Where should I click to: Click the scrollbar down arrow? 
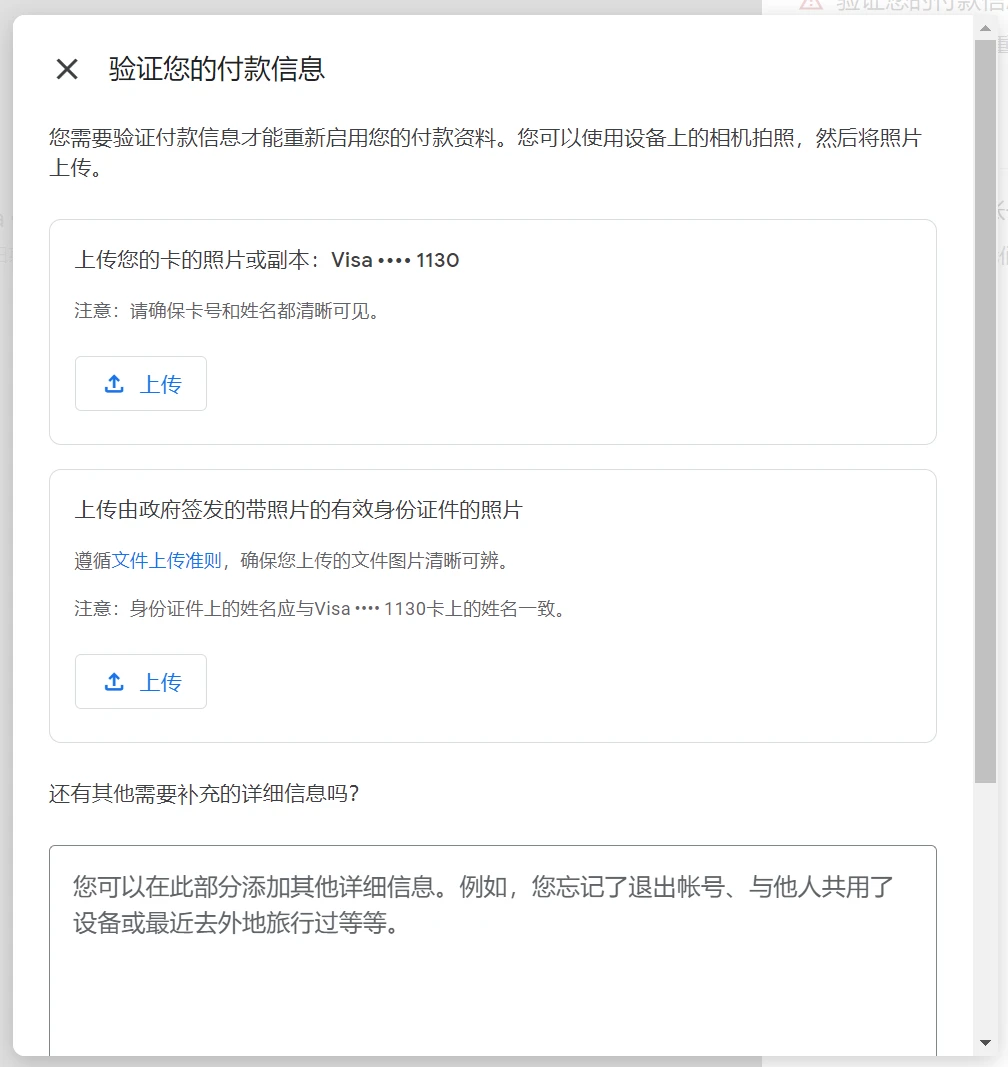point(985,1043)
